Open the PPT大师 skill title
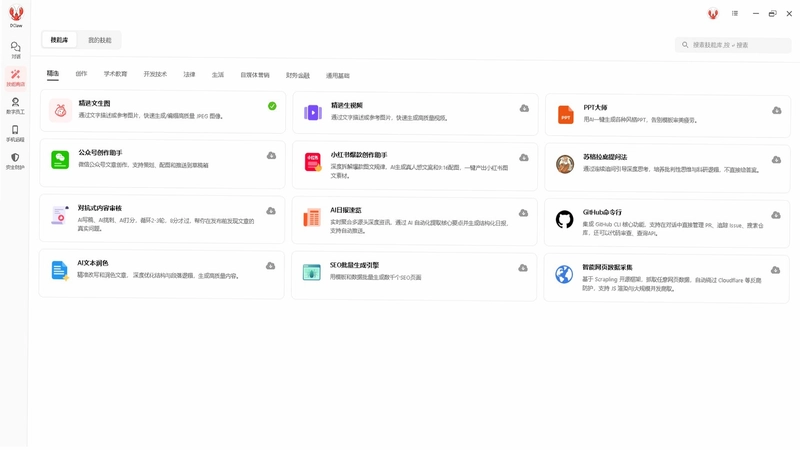 [595, 108]
